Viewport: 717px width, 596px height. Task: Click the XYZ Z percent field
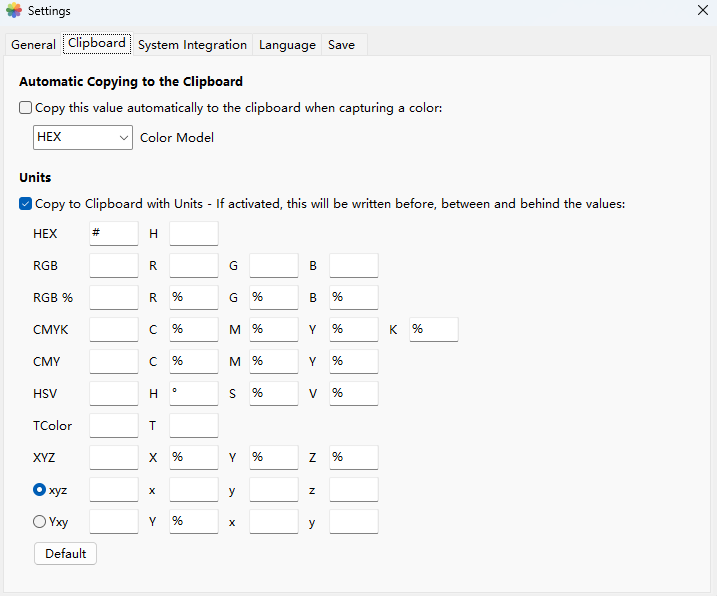[x=354, y=458]
